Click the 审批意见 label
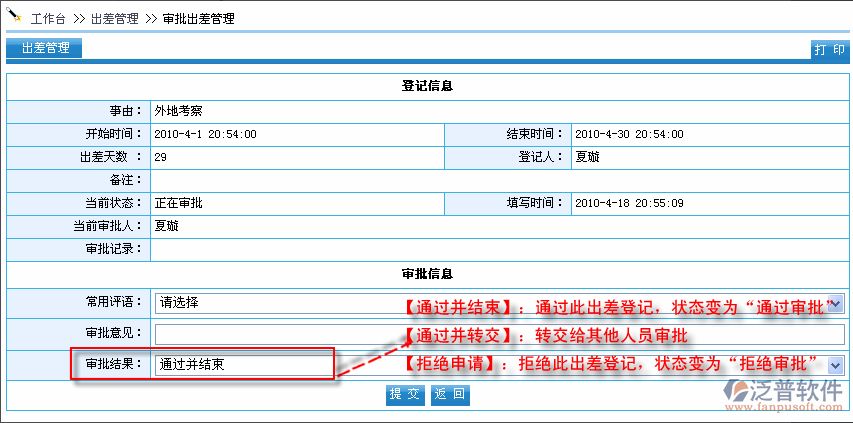The height and width of the screenshot is (423, 853). tap(114, 333)
